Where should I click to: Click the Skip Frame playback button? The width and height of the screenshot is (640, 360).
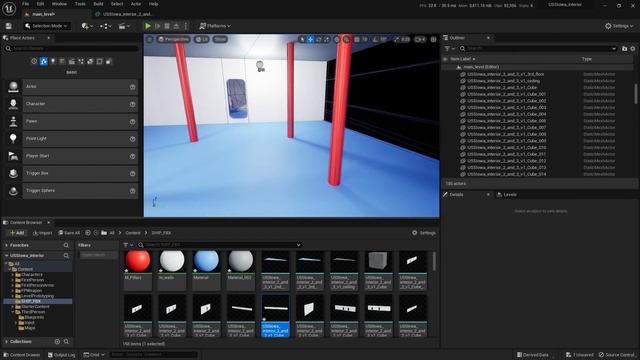pos(158,26)
